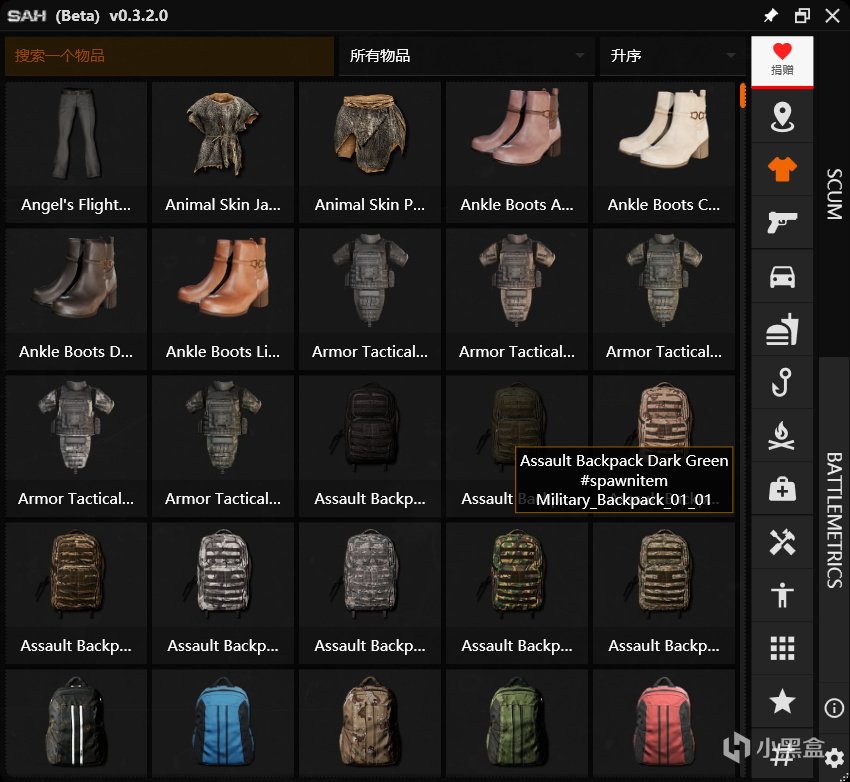Open the grid category icon
850x782 pixels.
[x=782, y=648]
